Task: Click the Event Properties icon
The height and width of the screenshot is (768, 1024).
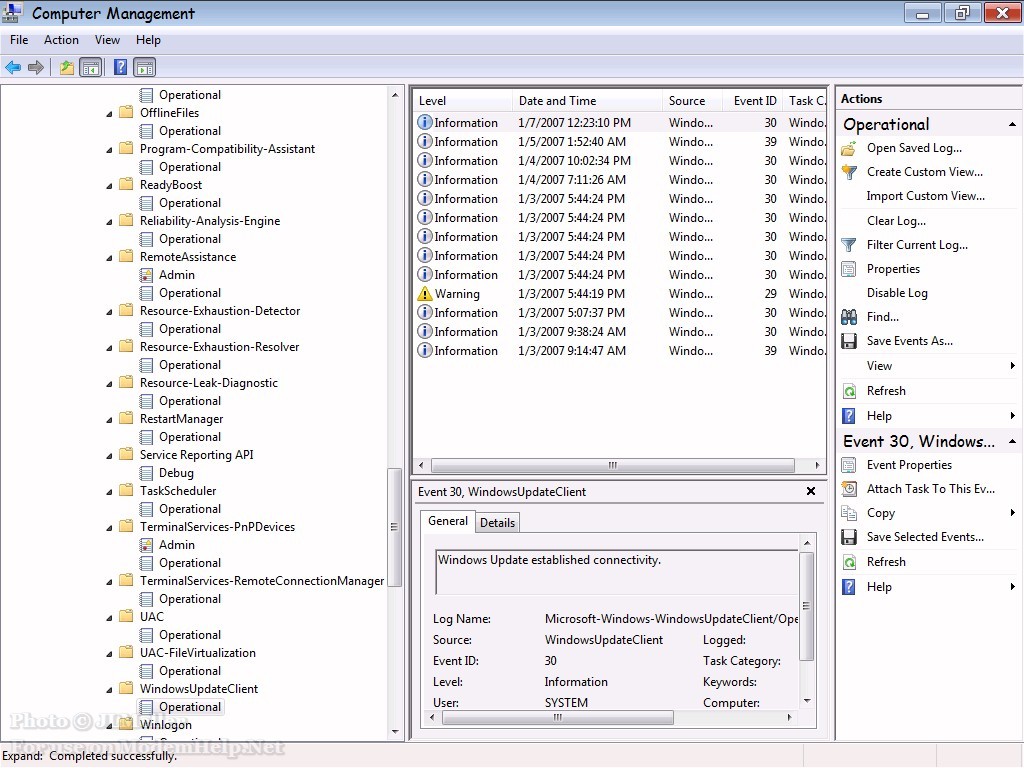Action: click(849, 465)
